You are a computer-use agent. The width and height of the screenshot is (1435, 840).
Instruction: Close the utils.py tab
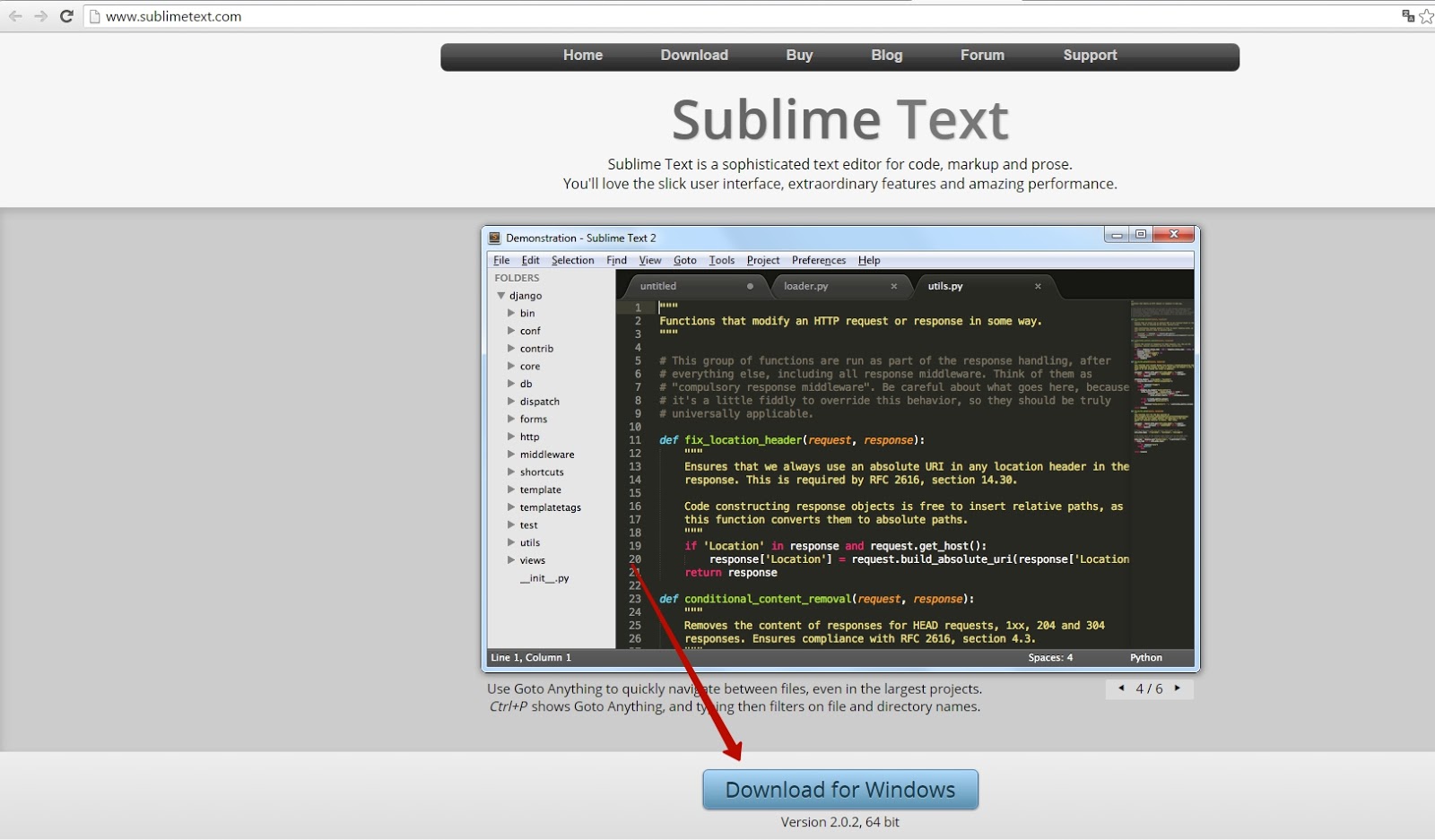pos(1038,286)
